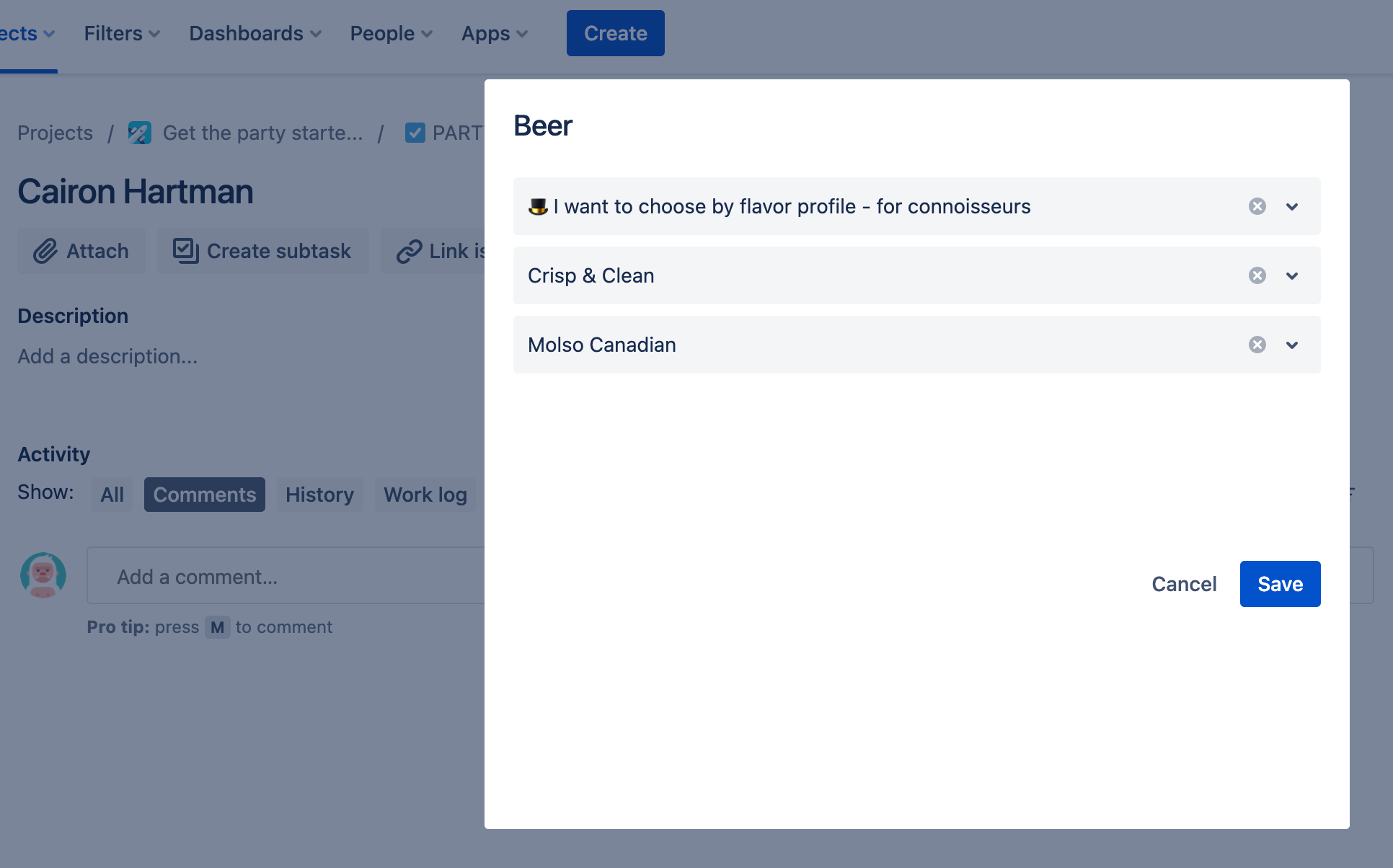Open the Apps menu

tap(495, 33)
